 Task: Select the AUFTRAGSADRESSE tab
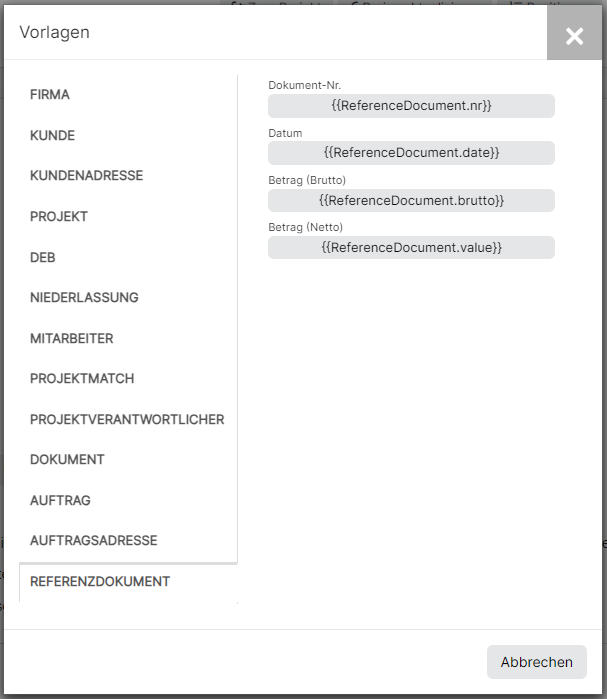point(93,541)
